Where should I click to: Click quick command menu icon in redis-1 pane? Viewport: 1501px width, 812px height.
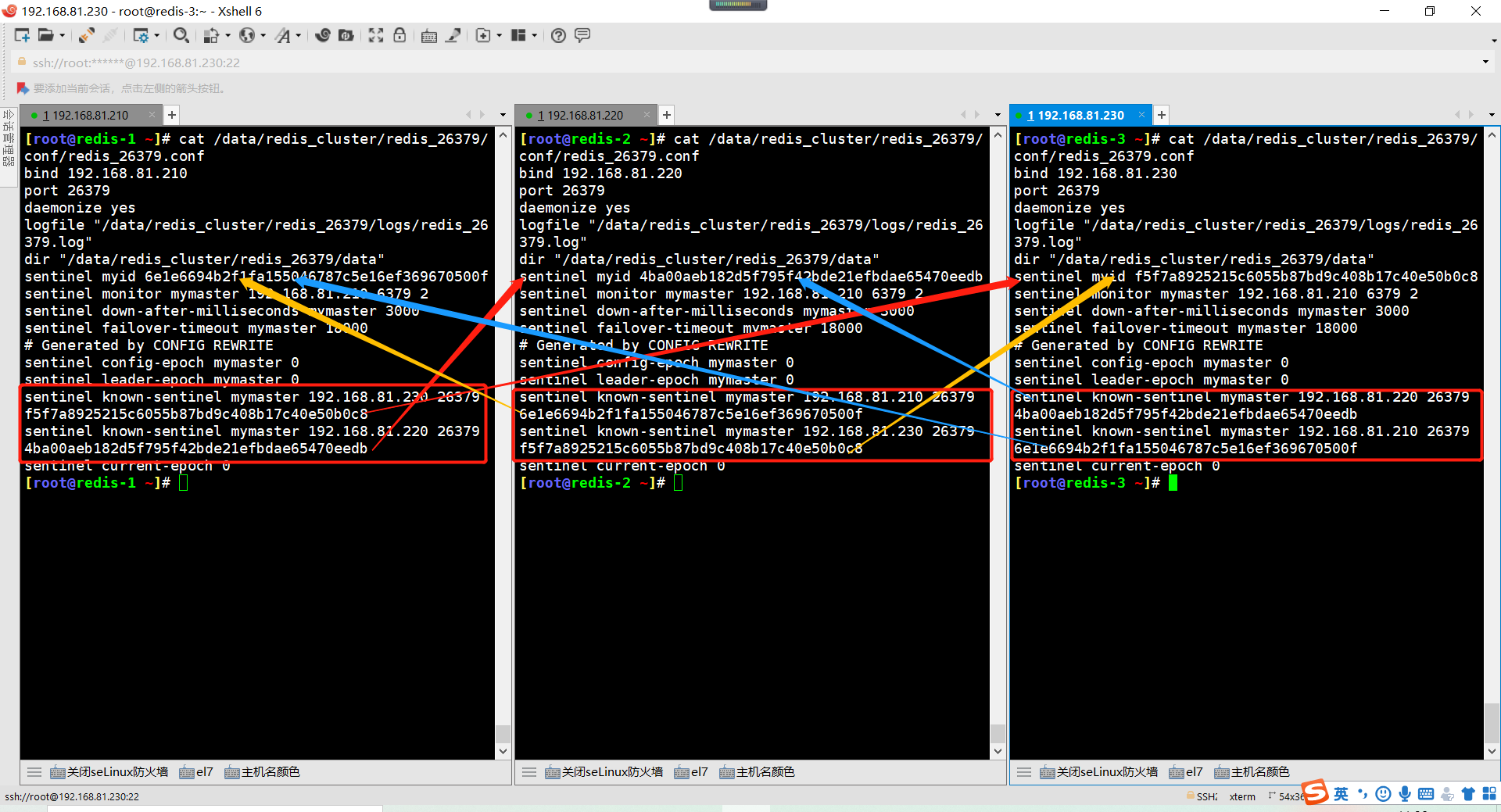pyautogui.click(x=34, y=772)
